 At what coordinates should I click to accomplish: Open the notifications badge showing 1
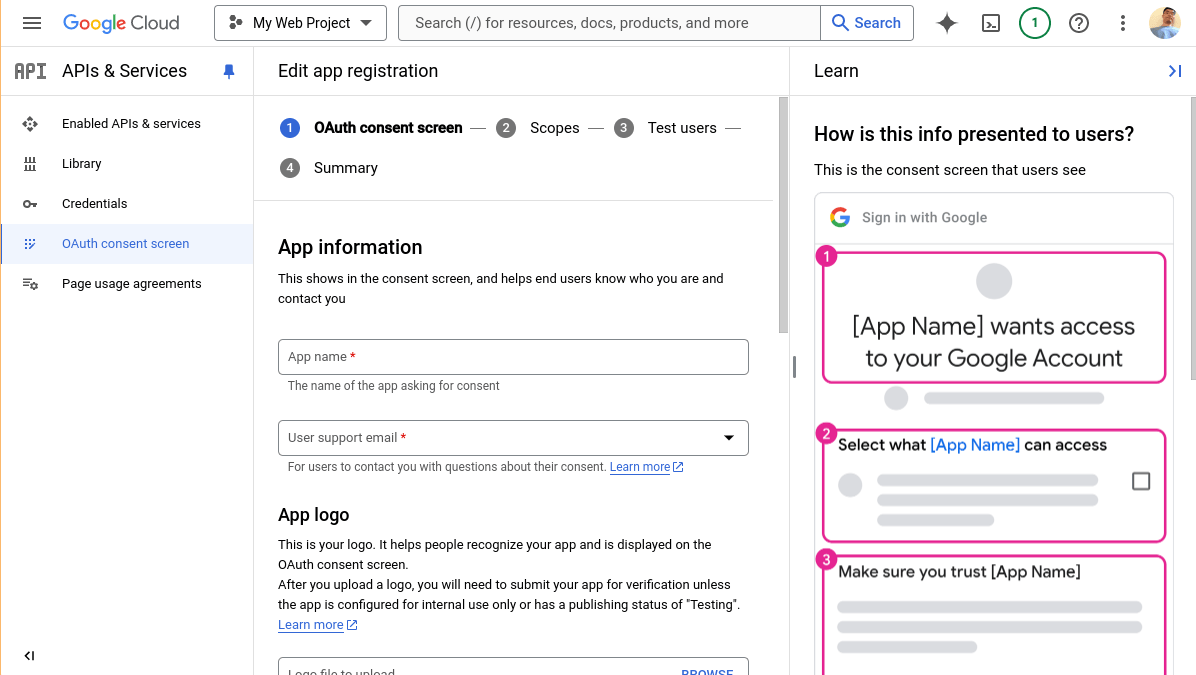point(1034,23)
